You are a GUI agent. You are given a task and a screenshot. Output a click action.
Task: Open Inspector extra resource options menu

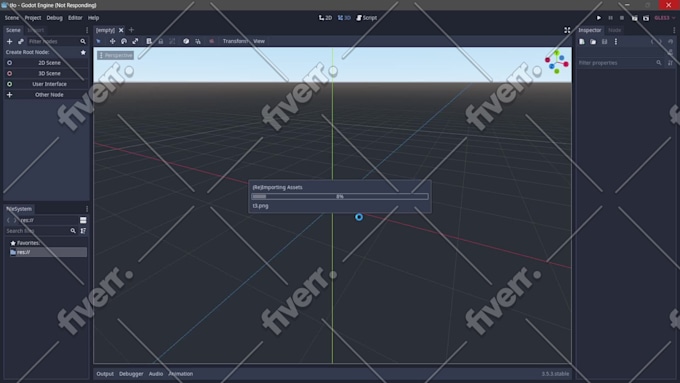(x=616, y=42)
